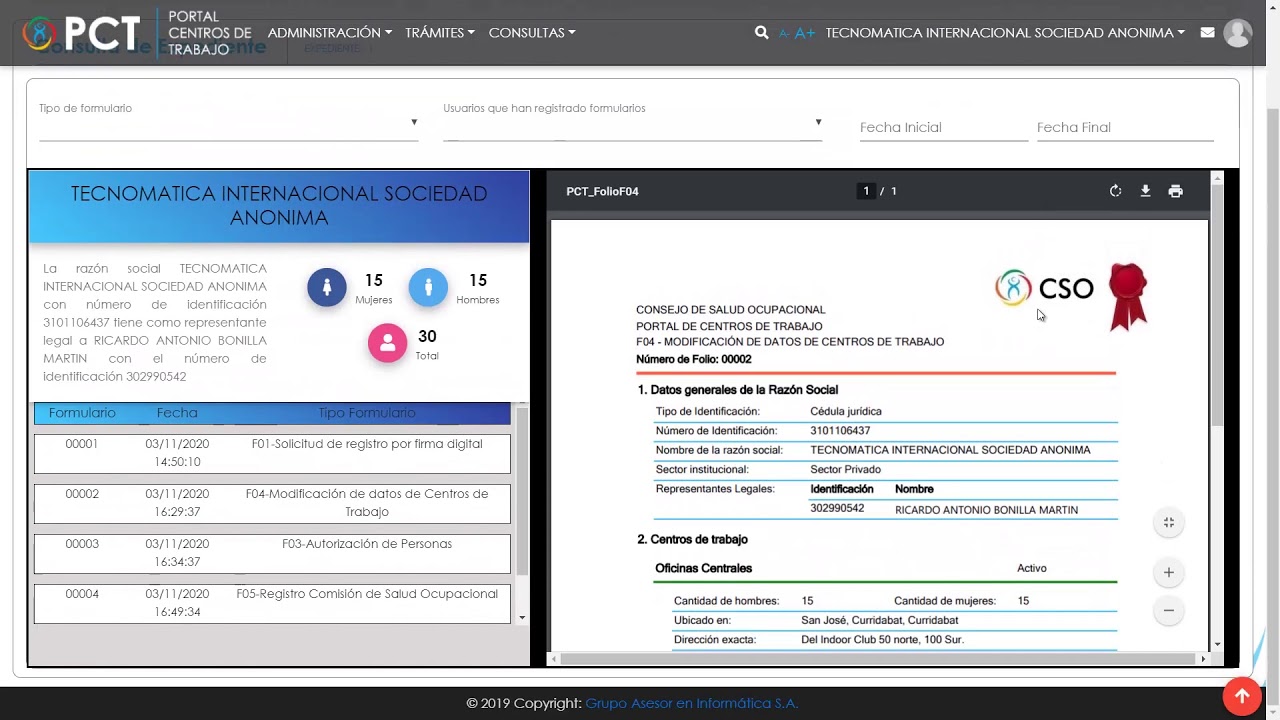Image resolution: width=1280 pixels, height=720 pixels.
Task: Zoom out of the PDF
Action: pos(1168,610)
